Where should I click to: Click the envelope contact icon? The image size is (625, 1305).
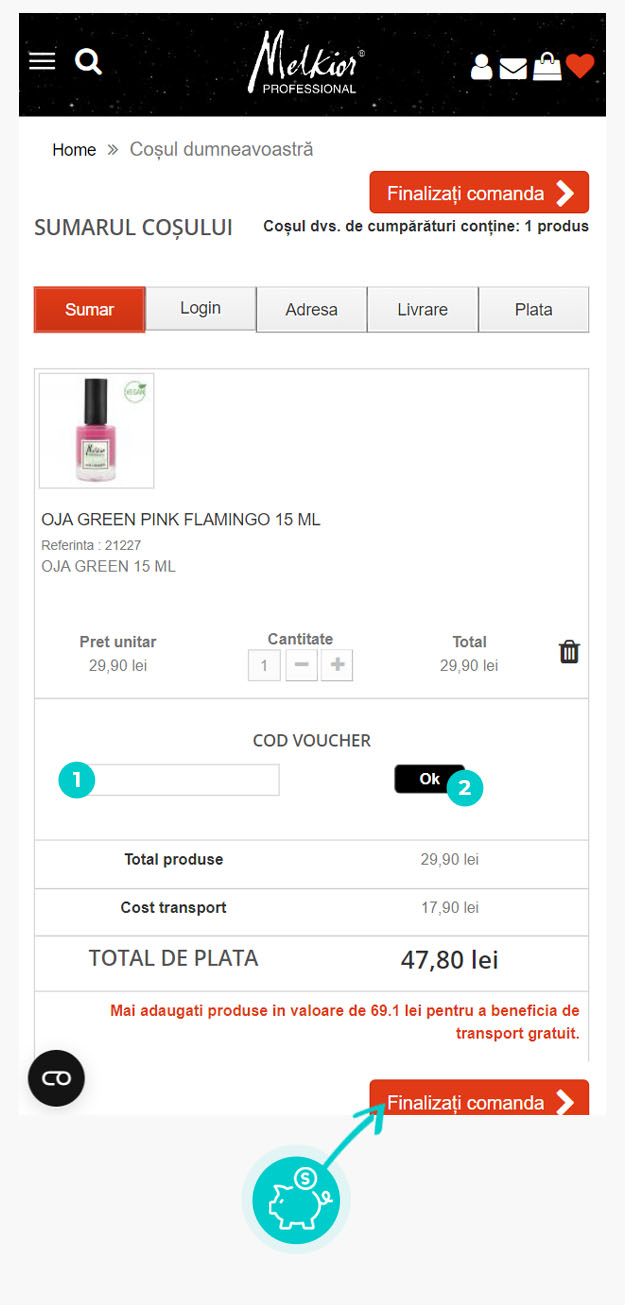point(513,68)
